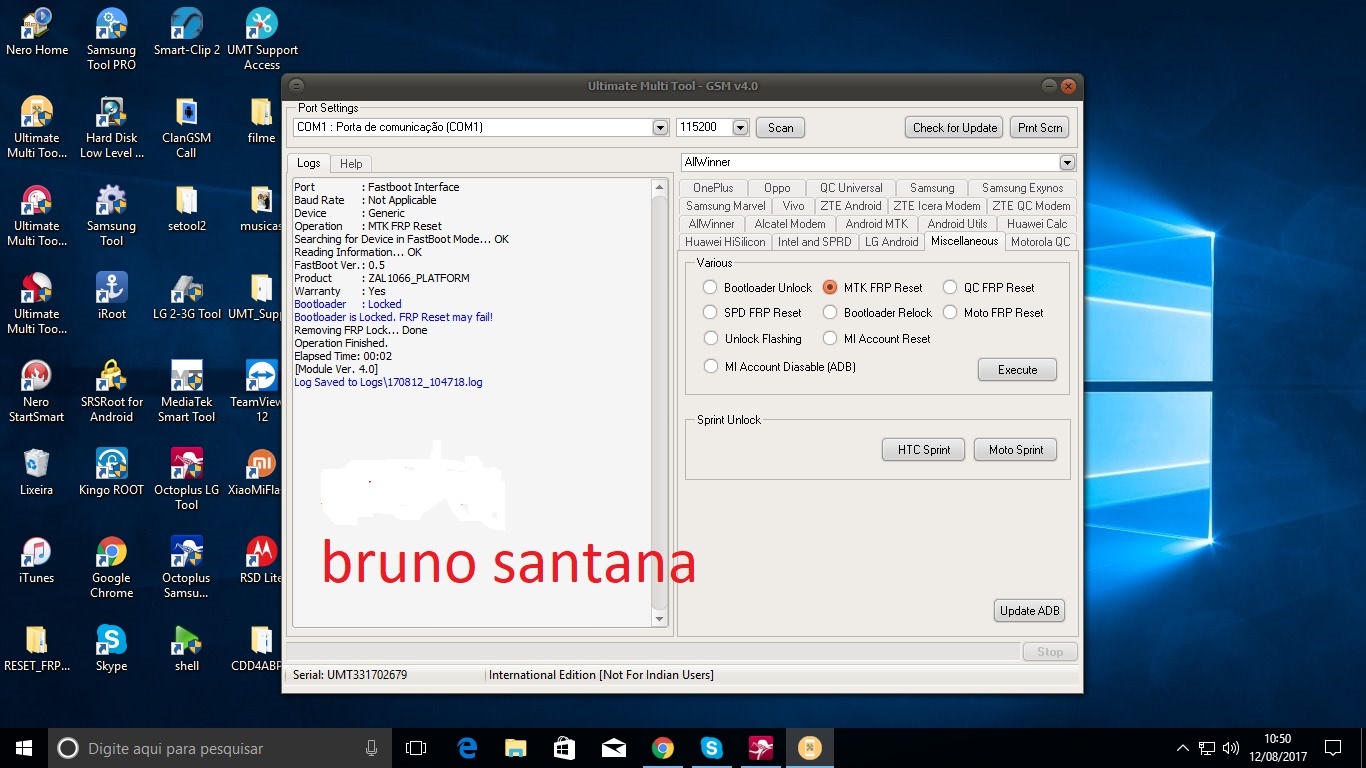Expand the AllWinner model dropdown

(1067, 162)
